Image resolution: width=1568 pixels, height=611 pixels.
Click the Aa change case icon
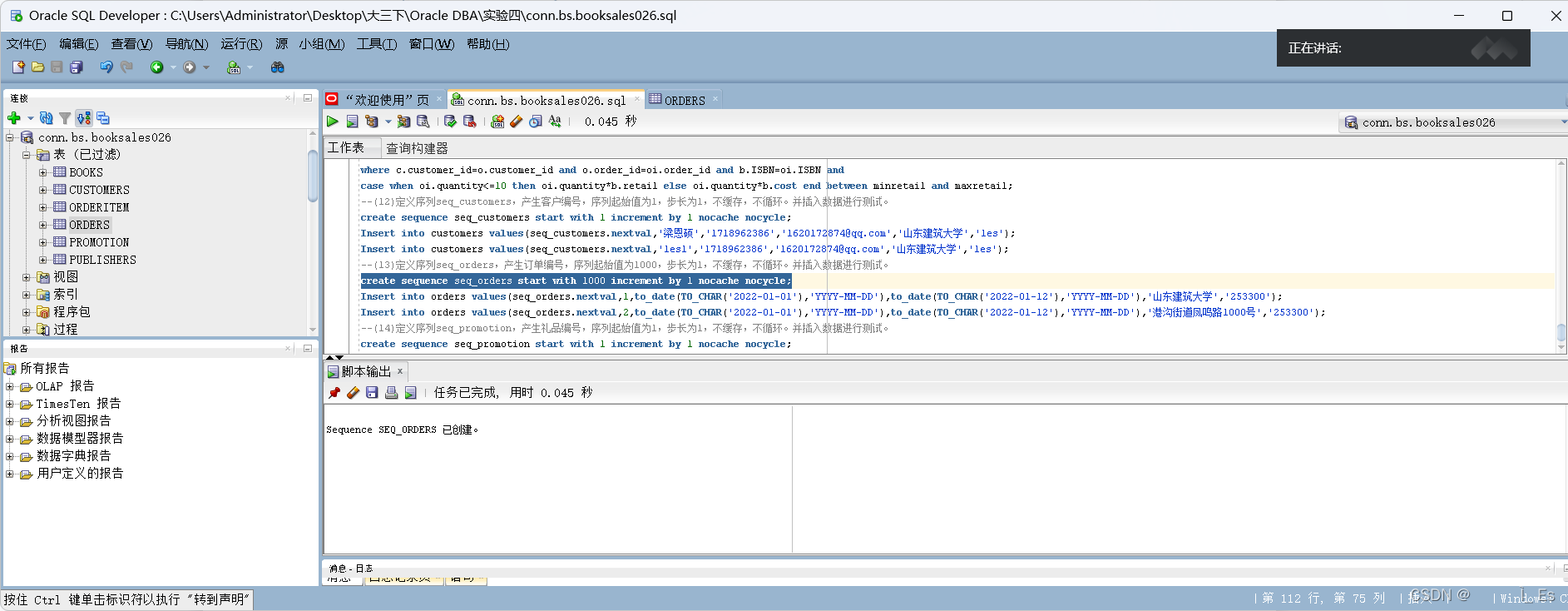pos(555,122)
